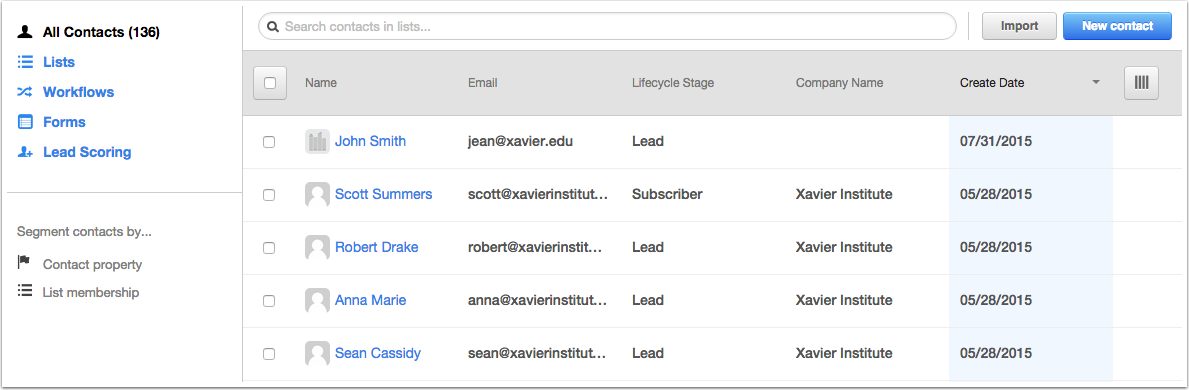Click the Lead Scoring person-plus icon
Viewport: 1189px width, 390px height.
(25, 153)
